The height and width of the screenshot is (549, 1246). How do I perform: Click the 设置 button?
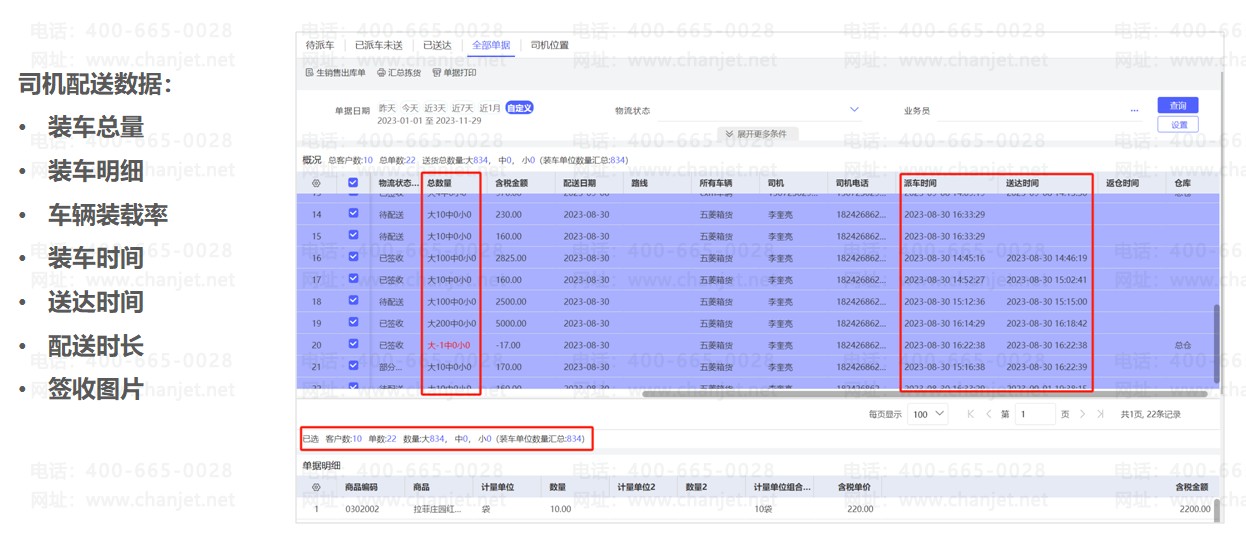1177,125
